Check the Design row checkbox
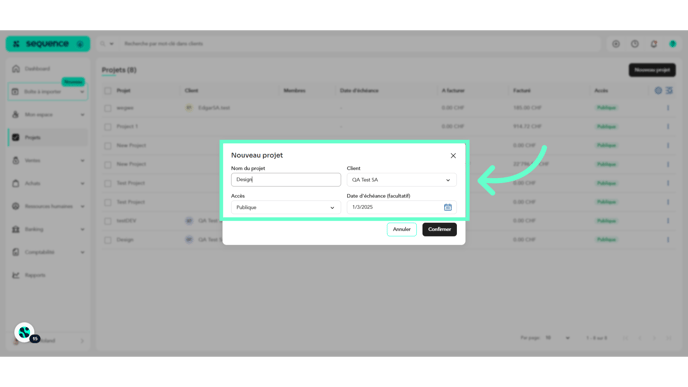 pos(108,240)
